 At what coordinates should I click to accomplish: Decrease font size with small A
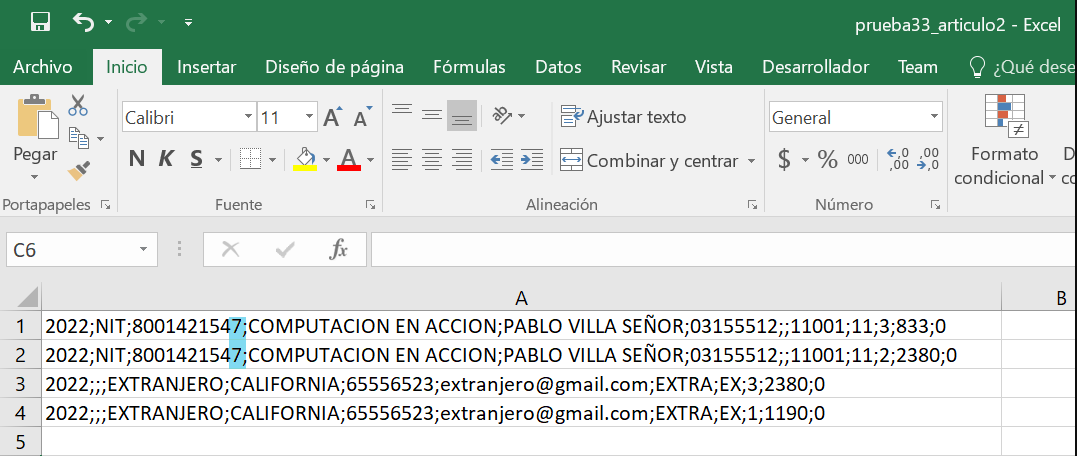coord(362,117)
